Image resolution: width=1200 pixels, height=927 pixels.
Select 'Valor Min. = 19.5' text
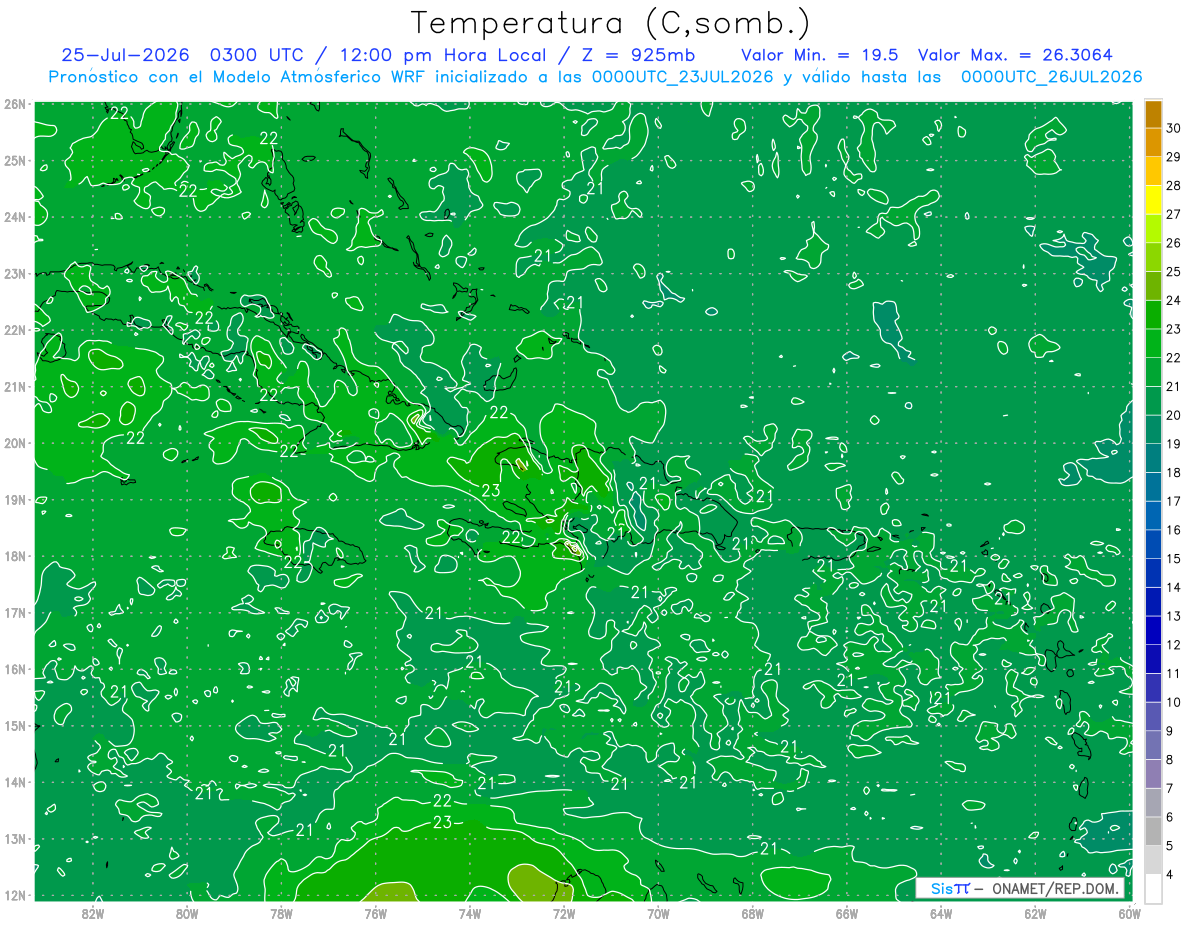click(x=821, y=55)
